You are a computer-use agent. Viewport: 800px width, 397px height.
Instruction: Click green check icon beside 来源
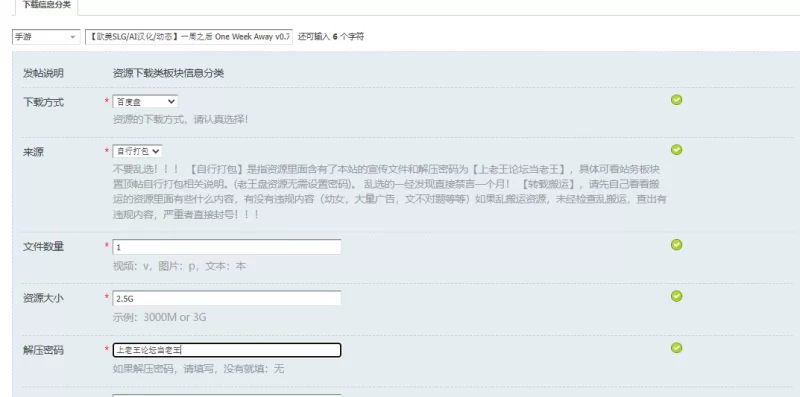[x=677, y=150]
